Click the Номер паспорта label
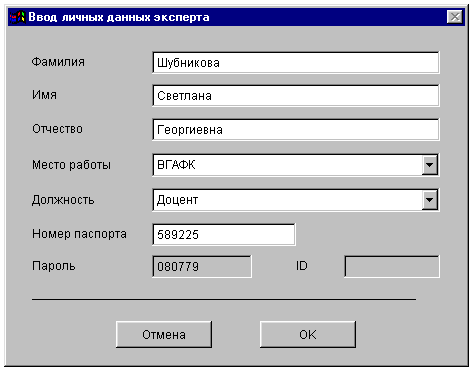 pyautogui.click(x=79, y=234)
